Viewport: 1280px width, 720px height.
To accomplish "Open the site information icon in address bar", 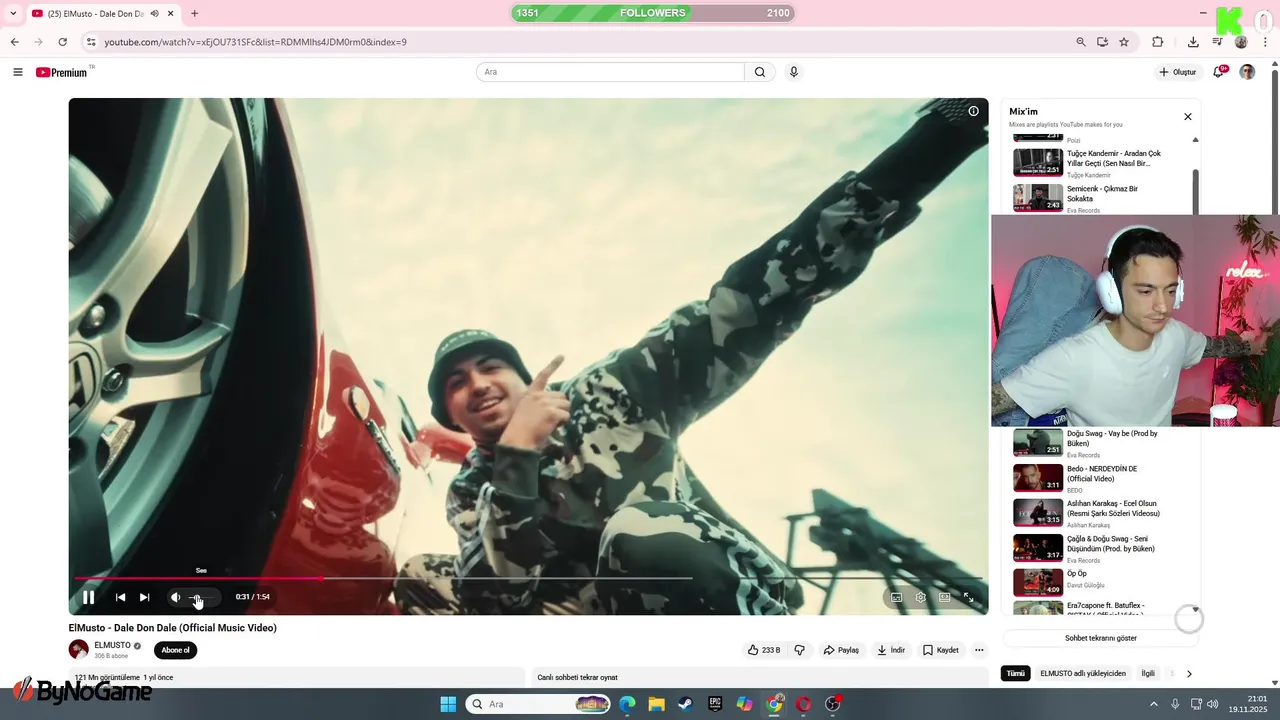I will 90,42.
